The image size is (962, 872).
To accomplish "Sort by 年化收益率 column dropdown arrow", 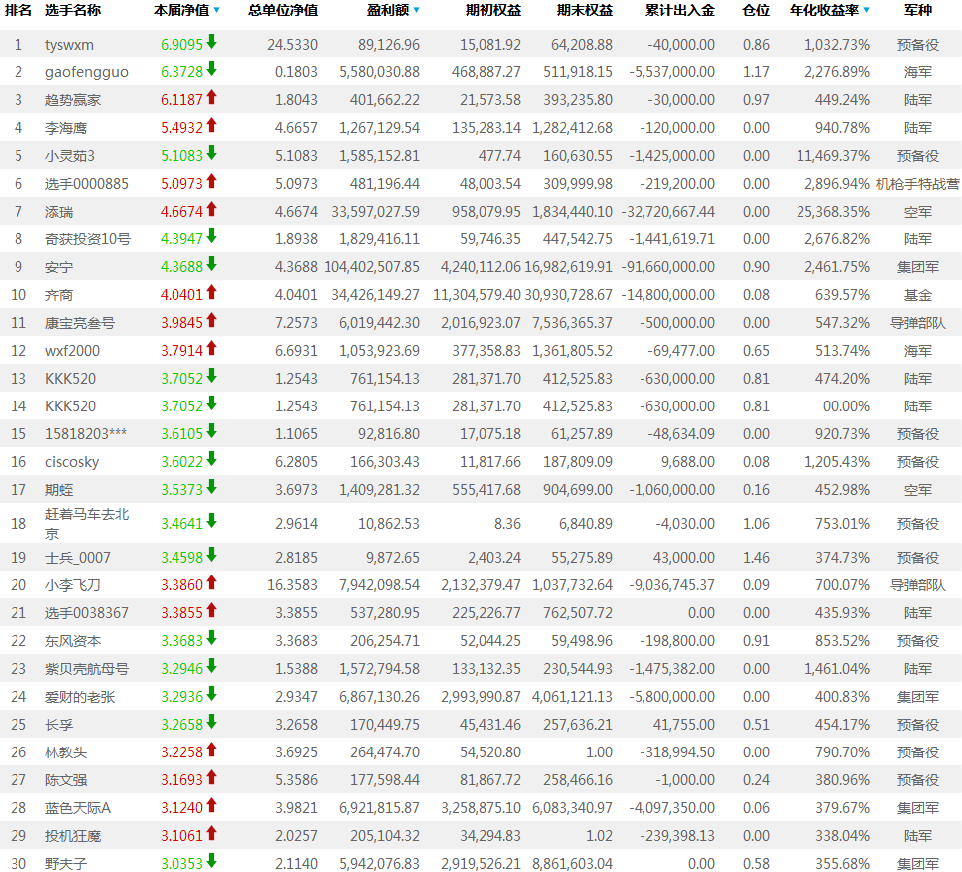I will [x=866, y=10].
